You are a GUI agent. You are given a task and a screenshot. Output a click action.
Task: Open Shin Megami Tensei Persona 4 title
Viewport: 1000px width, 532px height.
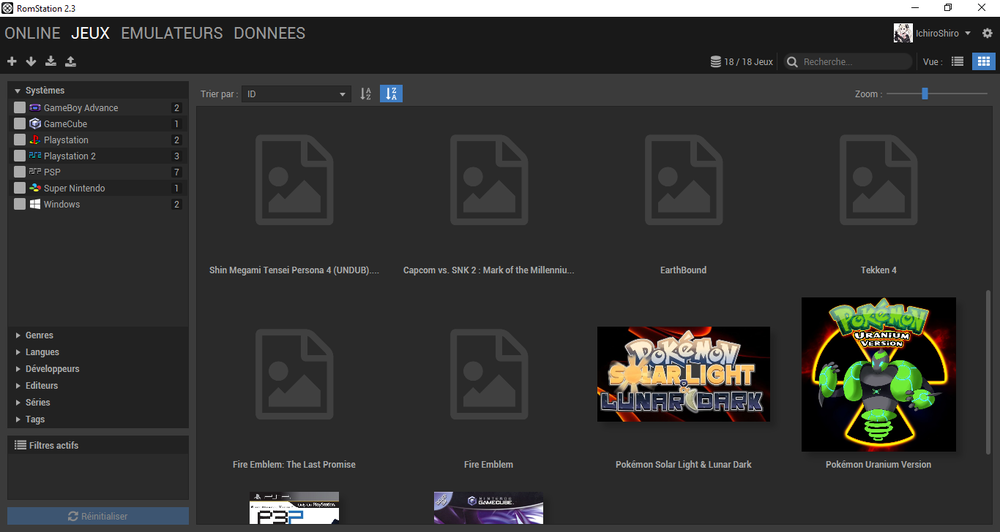tap(294, 270)
